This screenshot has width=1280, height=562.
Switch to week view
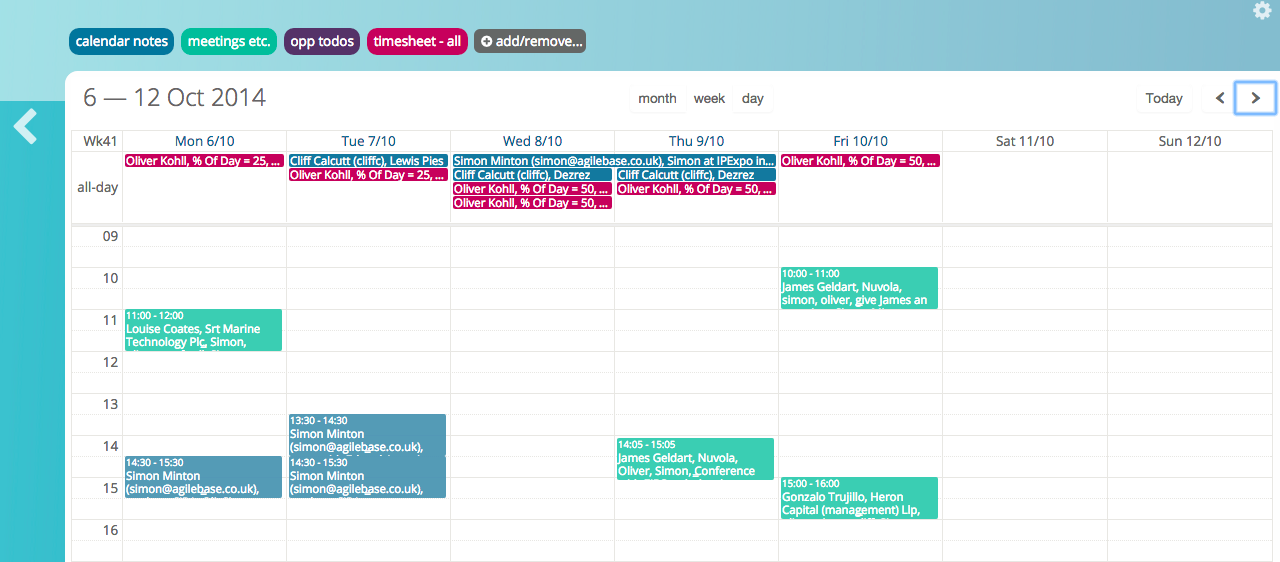(x=709, y=98)
